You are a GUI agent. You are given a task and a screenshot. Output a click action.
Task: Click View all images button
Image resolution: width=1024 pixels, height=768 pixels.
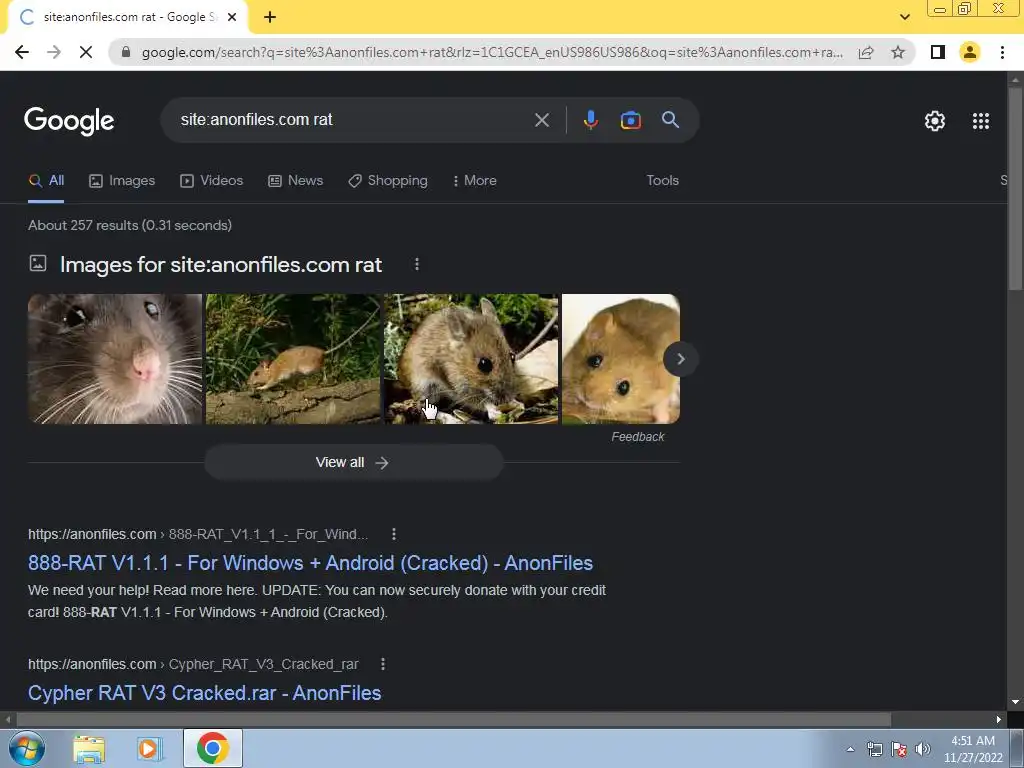point(353,462)
